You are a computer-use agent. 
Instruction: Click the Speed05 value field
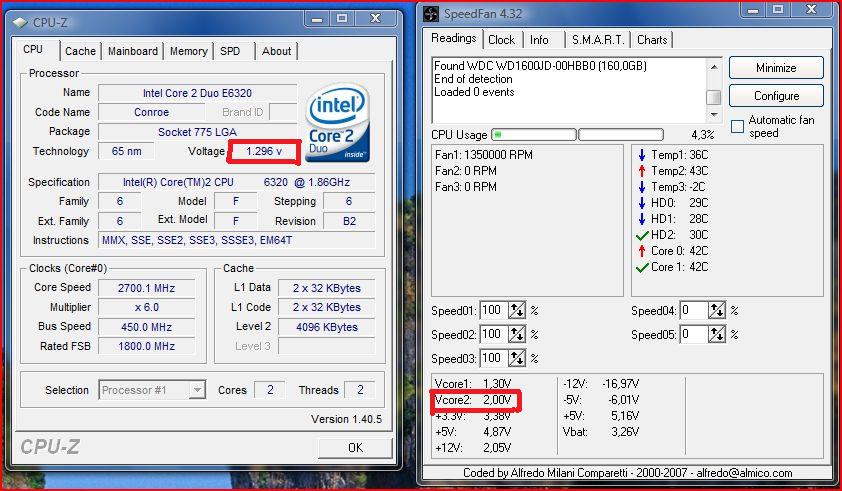(x=694, y=334)
